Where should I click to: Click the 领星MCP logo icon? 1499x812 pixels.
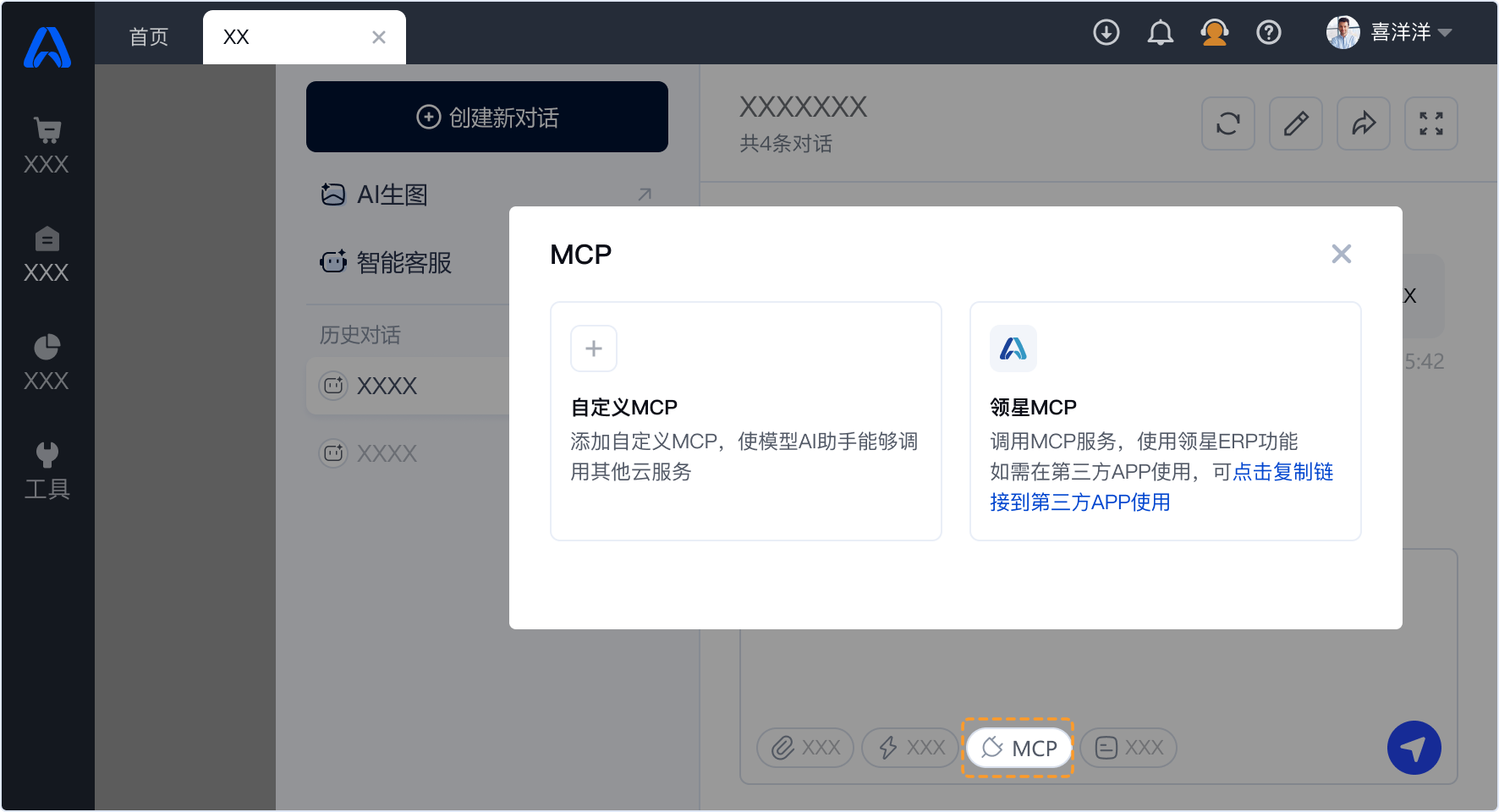coord(1013,348)
